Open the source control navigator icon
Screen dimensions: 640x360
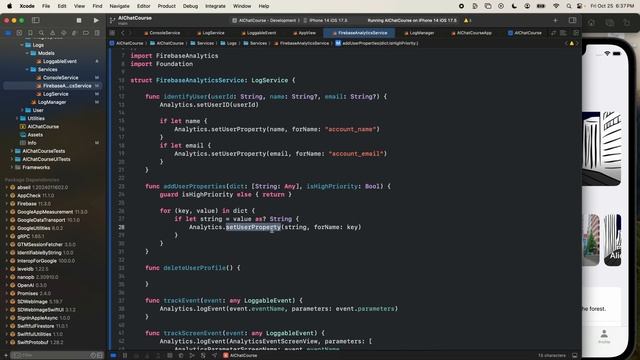19,33
